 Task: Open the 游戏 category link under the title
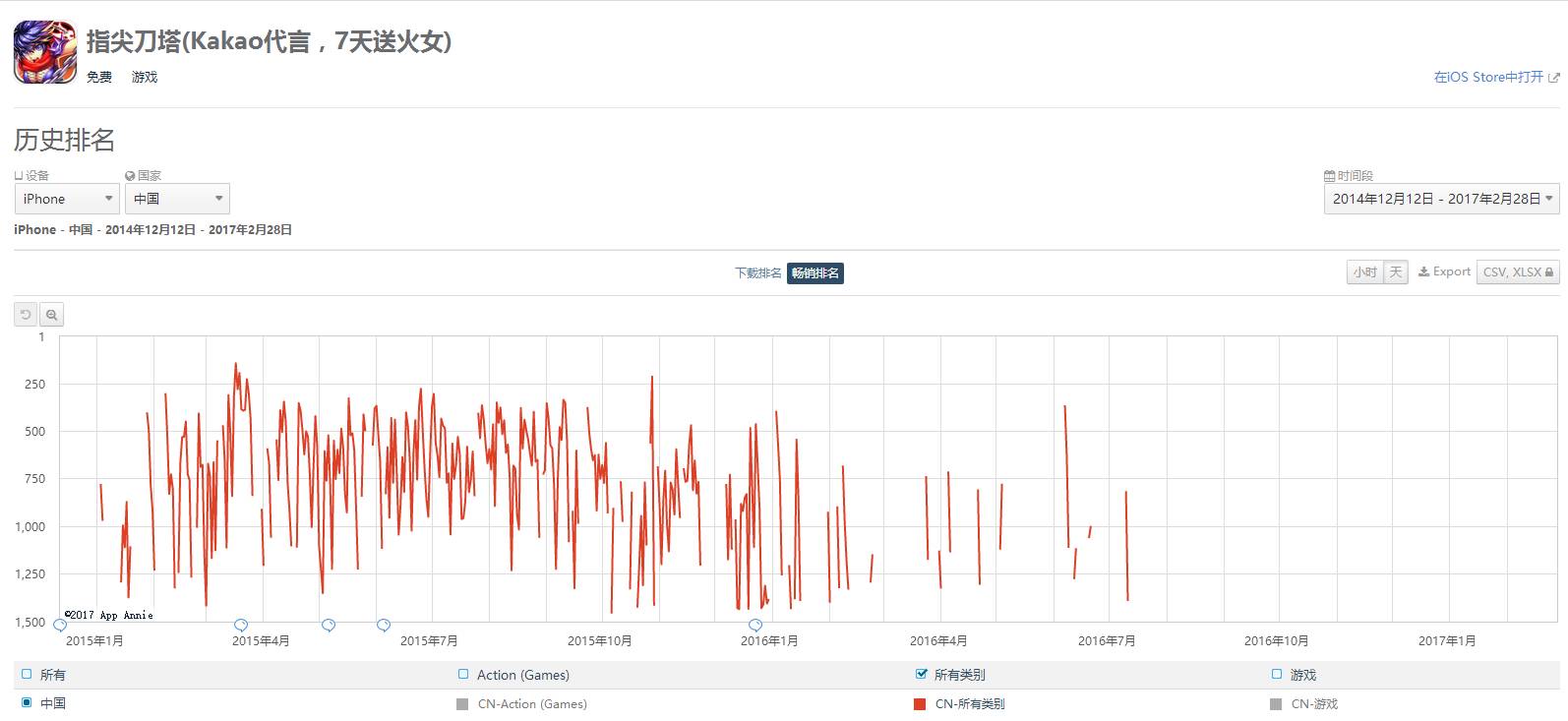point(145,77)
